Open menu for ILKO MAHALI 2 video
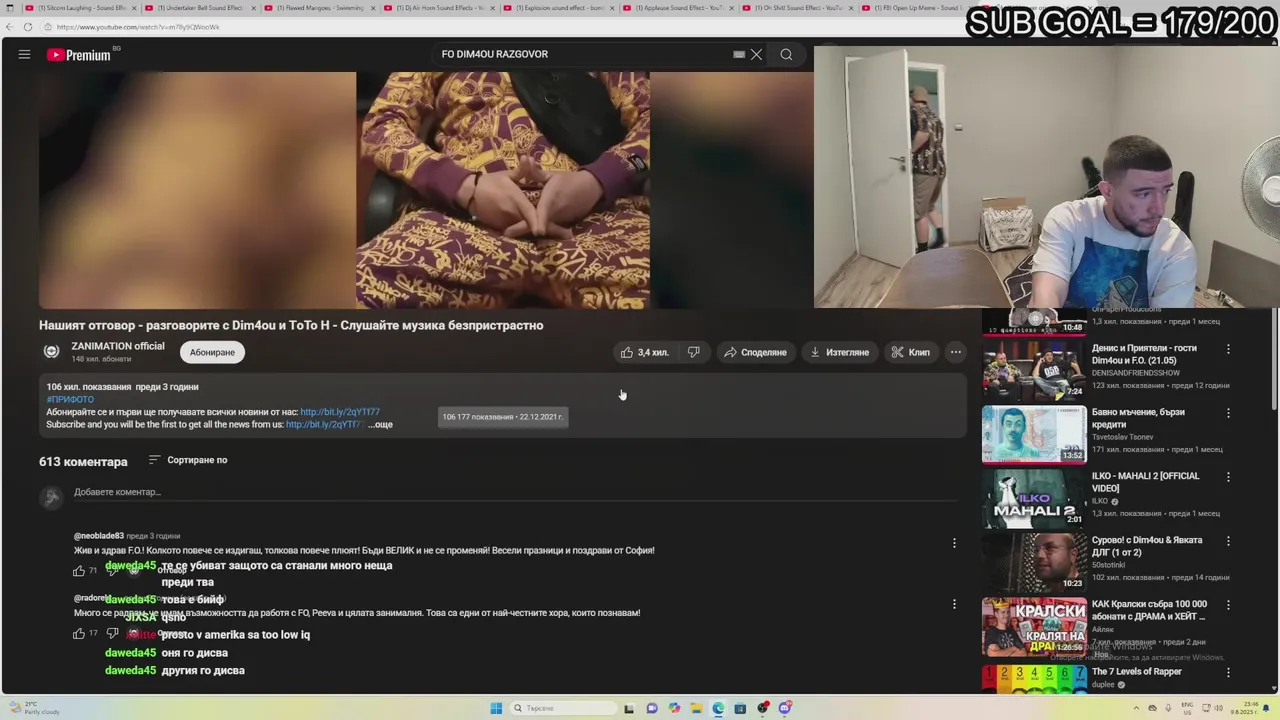The width and height of the screenshot is (1280, 720). point(1228,477)
